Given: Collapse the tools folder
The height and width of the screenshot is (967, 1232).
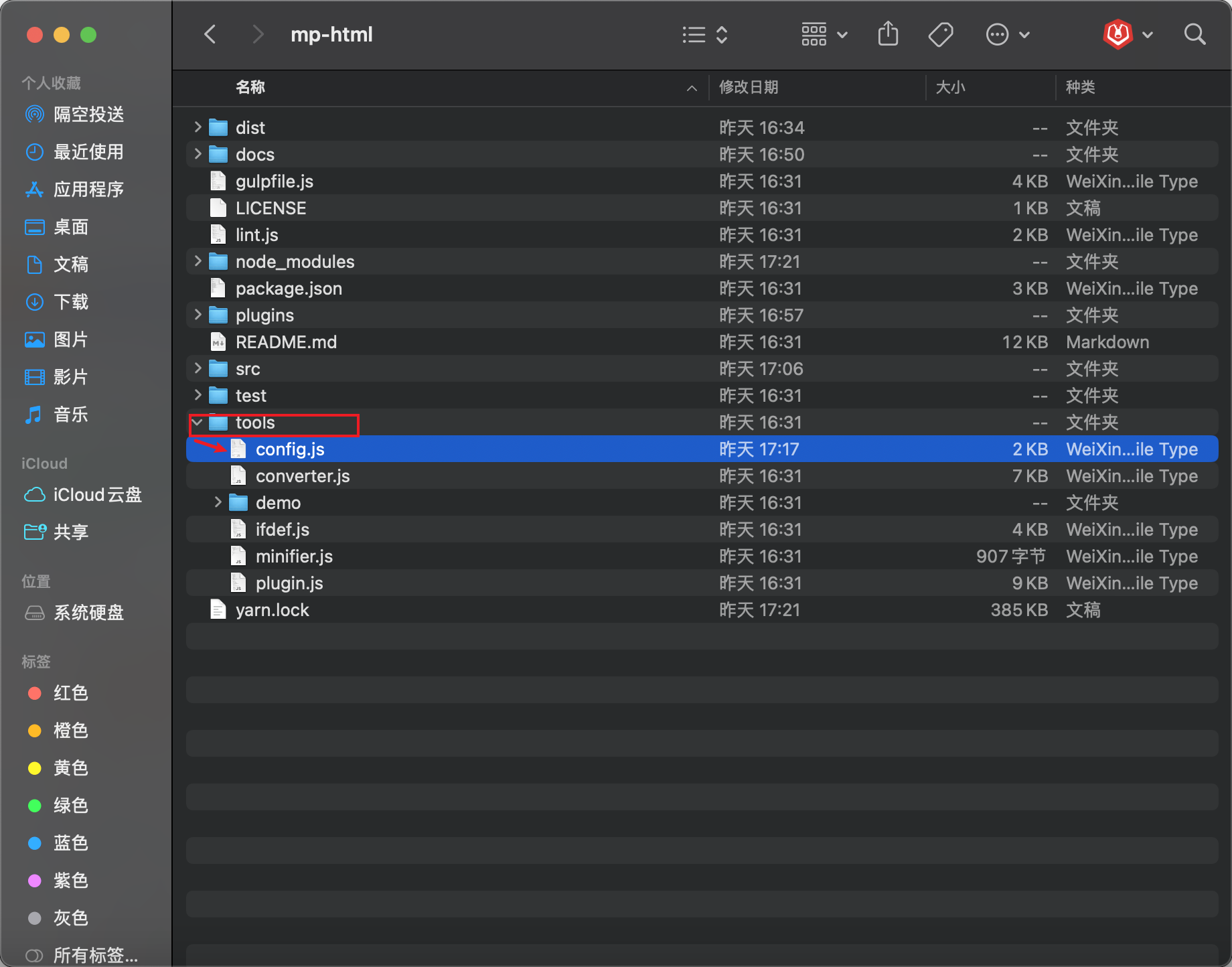Looking at the screenshot, I should pos(198,422).
